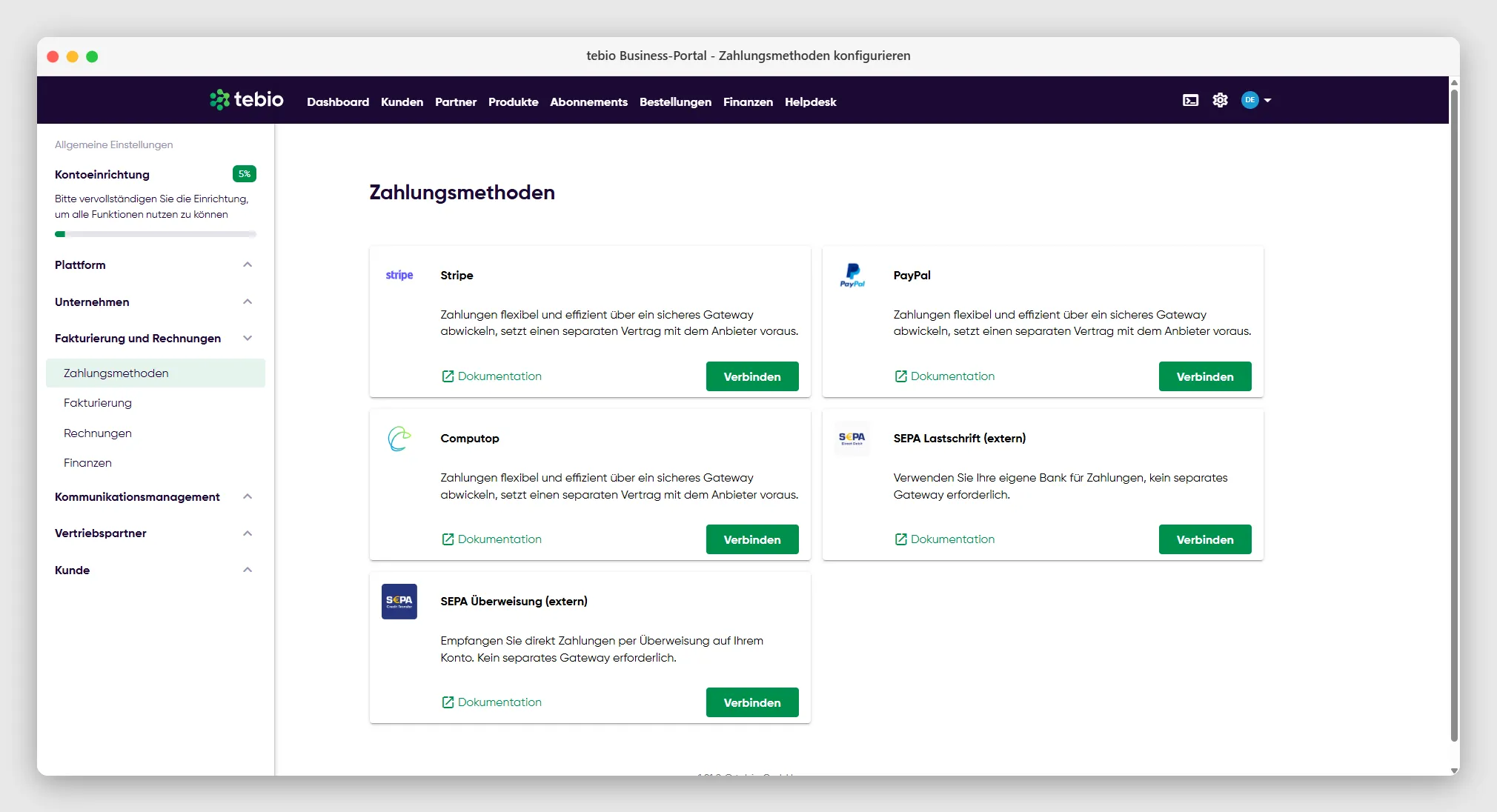Open the Abonnements menu
Image resolution: width=1497 pixels, height=812 pixels.
[588, 101]
